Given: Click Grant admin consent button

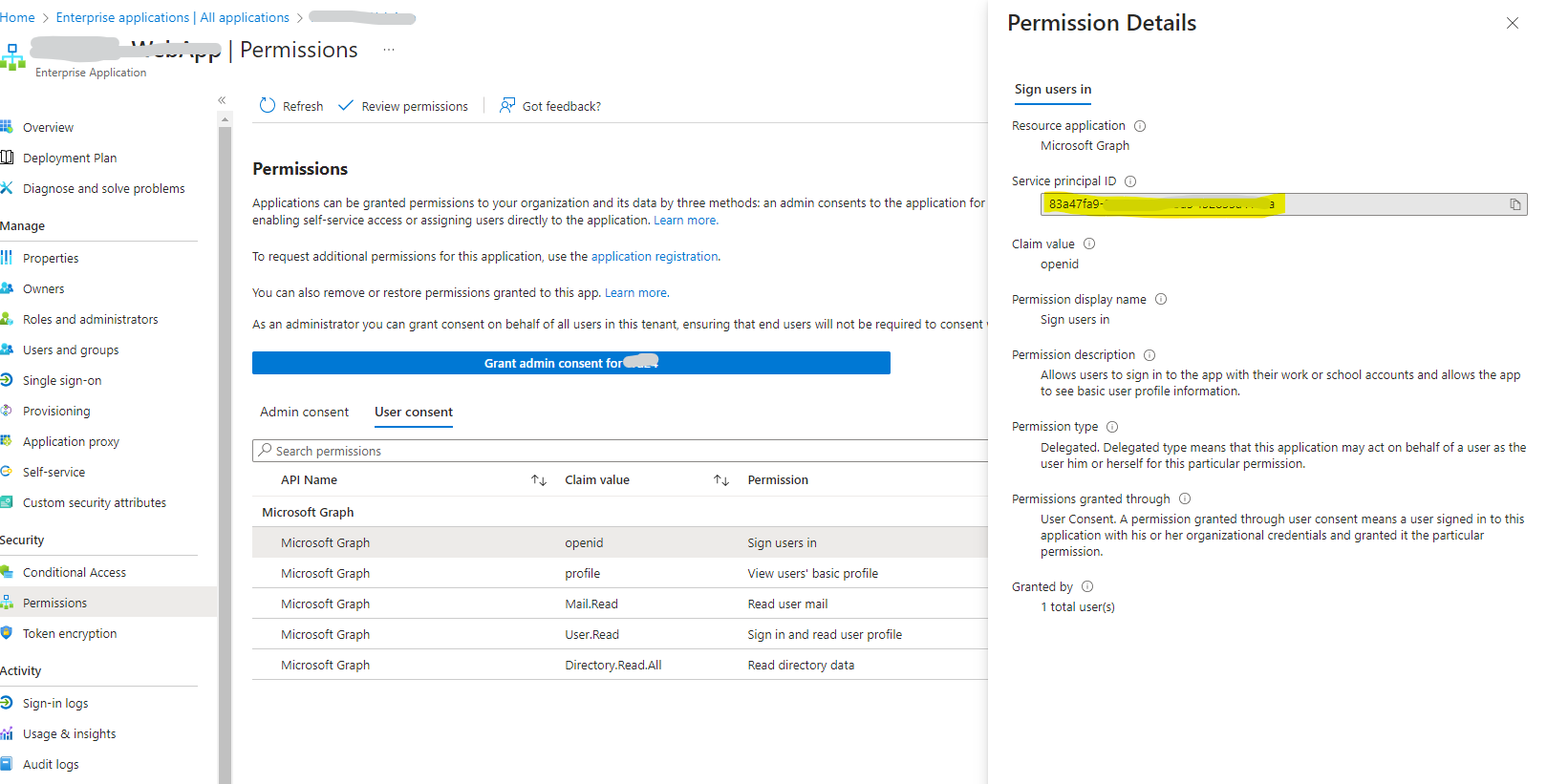Looking at the screenshot, I should [571, 363].
